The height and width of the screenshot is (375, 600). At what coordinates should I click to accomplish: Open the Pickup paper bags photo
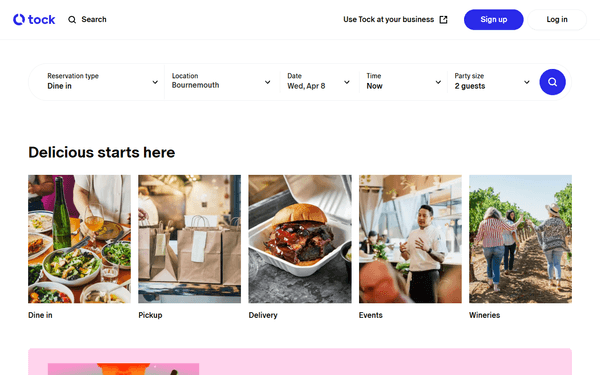click(190, 239)
